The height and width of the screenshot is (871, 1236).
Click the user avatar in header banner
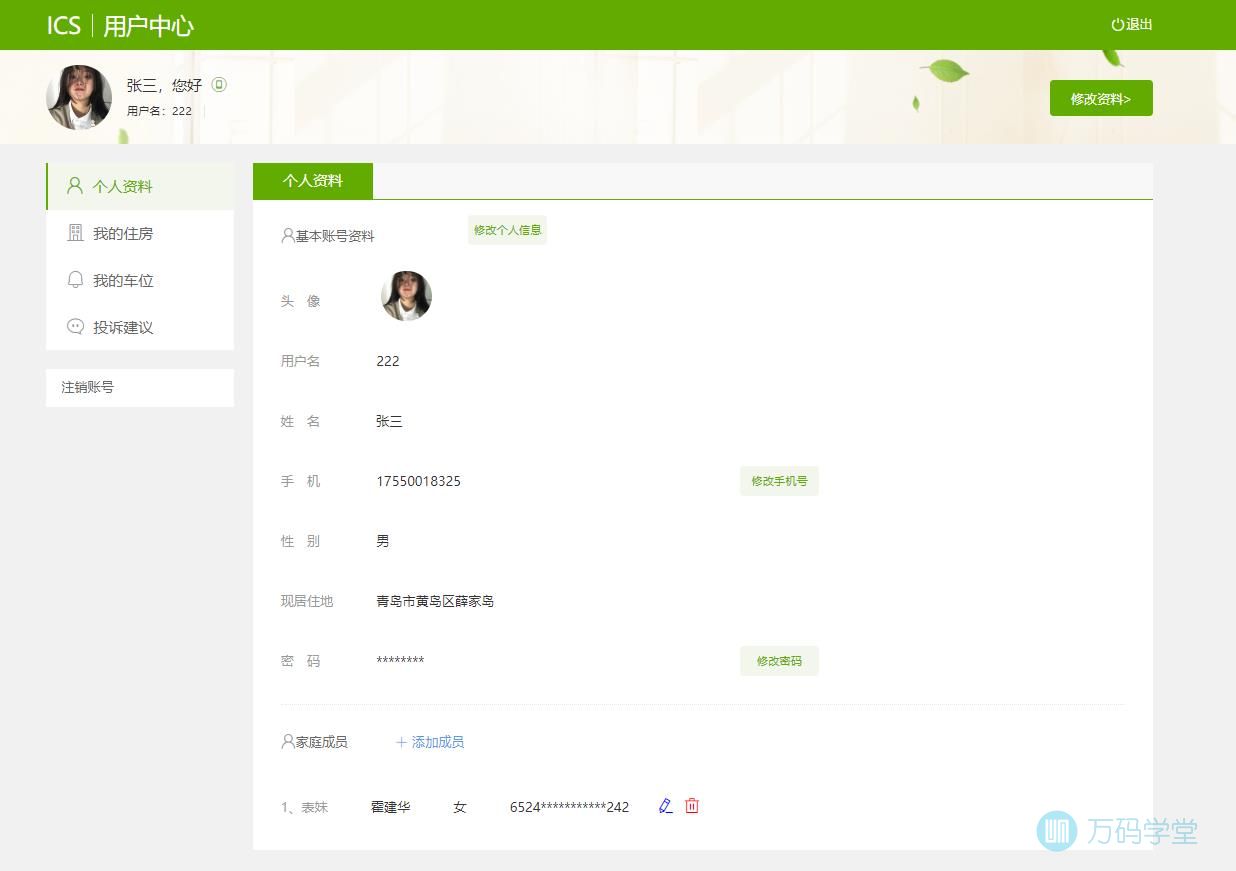point(79,98)
